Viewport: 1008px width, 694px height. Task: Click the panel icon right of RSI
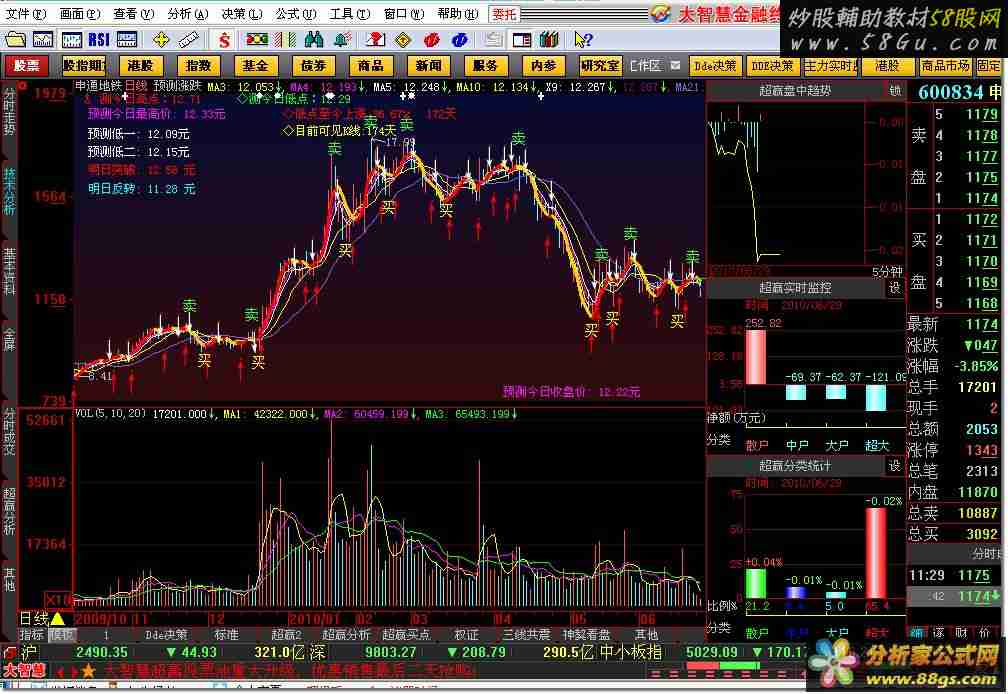[127, 40]
